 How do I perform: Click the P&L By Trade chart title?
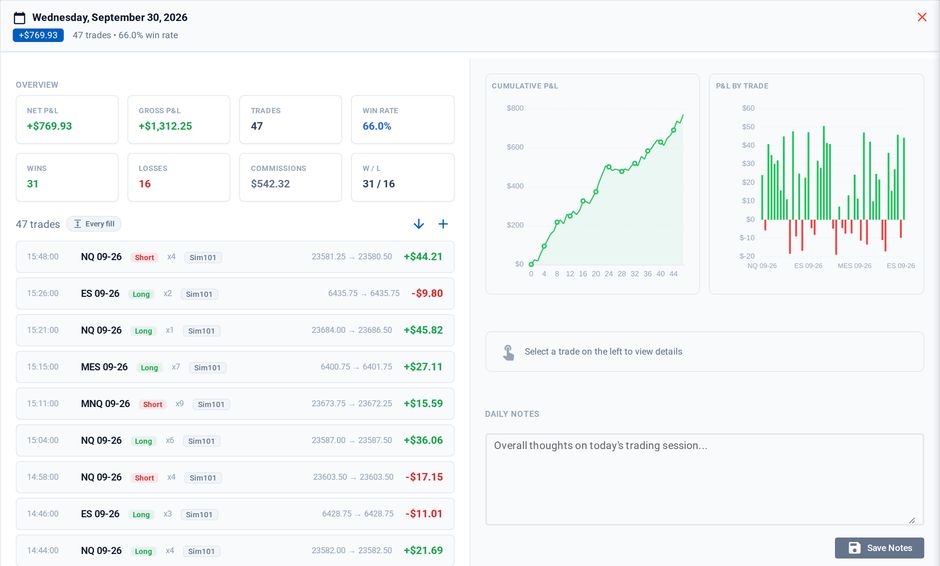(742, 86)
